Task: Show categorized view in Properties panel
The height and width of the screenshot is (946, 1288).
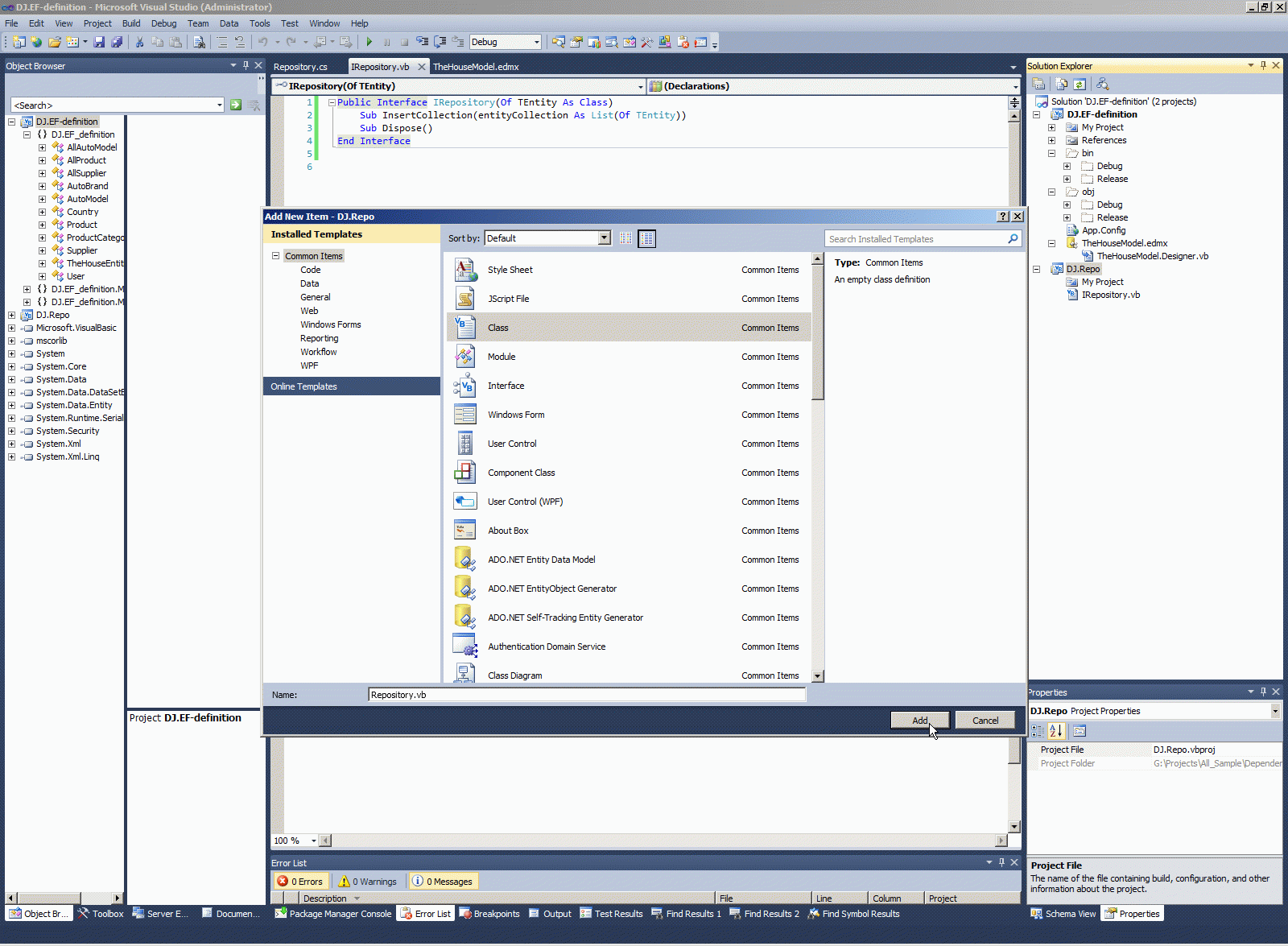Action: (x=1038, y=730)
